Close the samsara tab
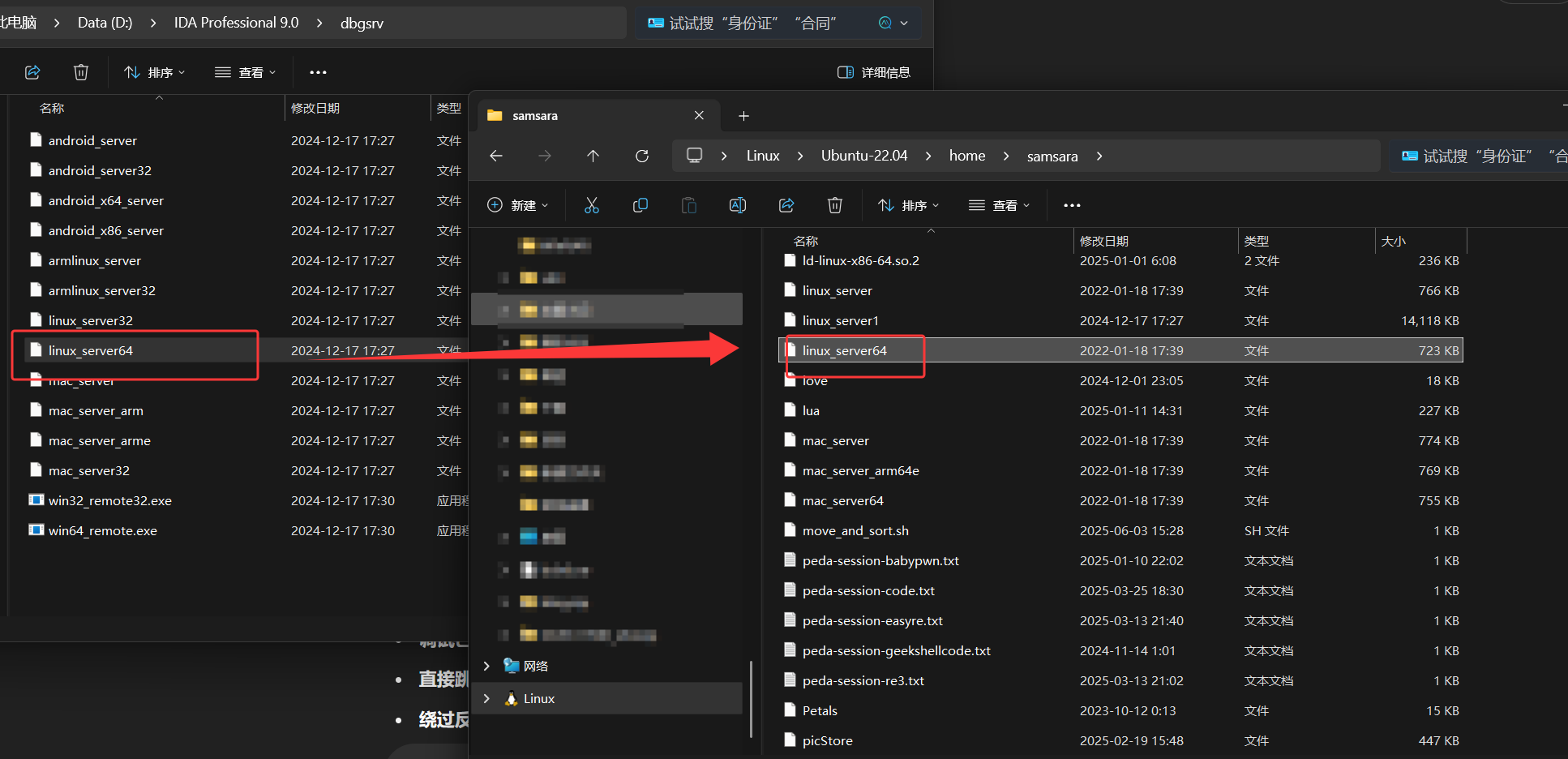Image resolution: width=1568 pixels, height=759 pixels. [699, 116]
